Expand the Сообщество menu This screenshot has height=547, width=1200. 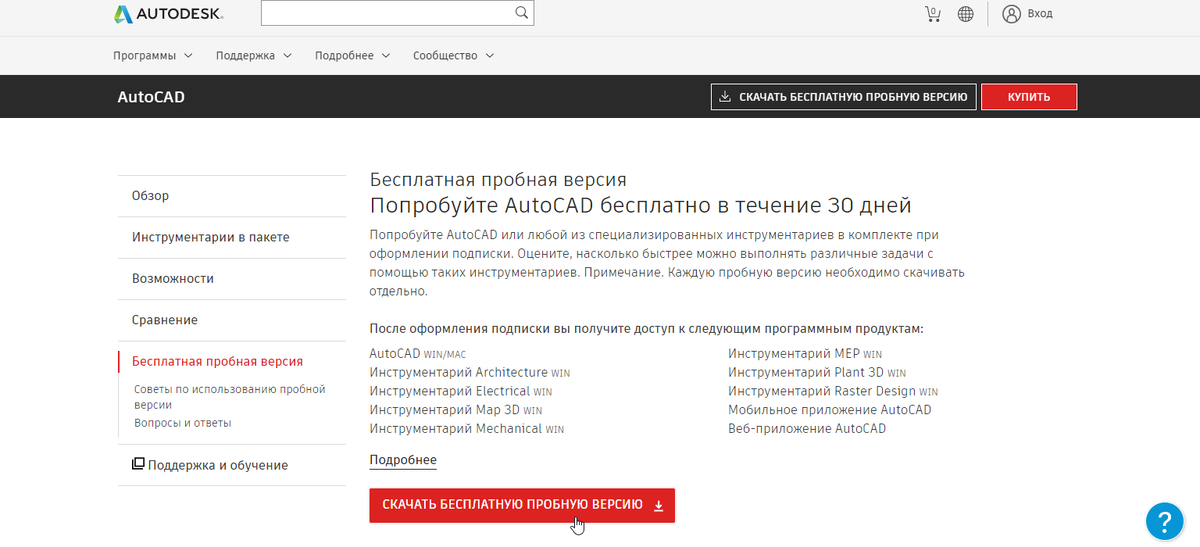click(453, 55)
